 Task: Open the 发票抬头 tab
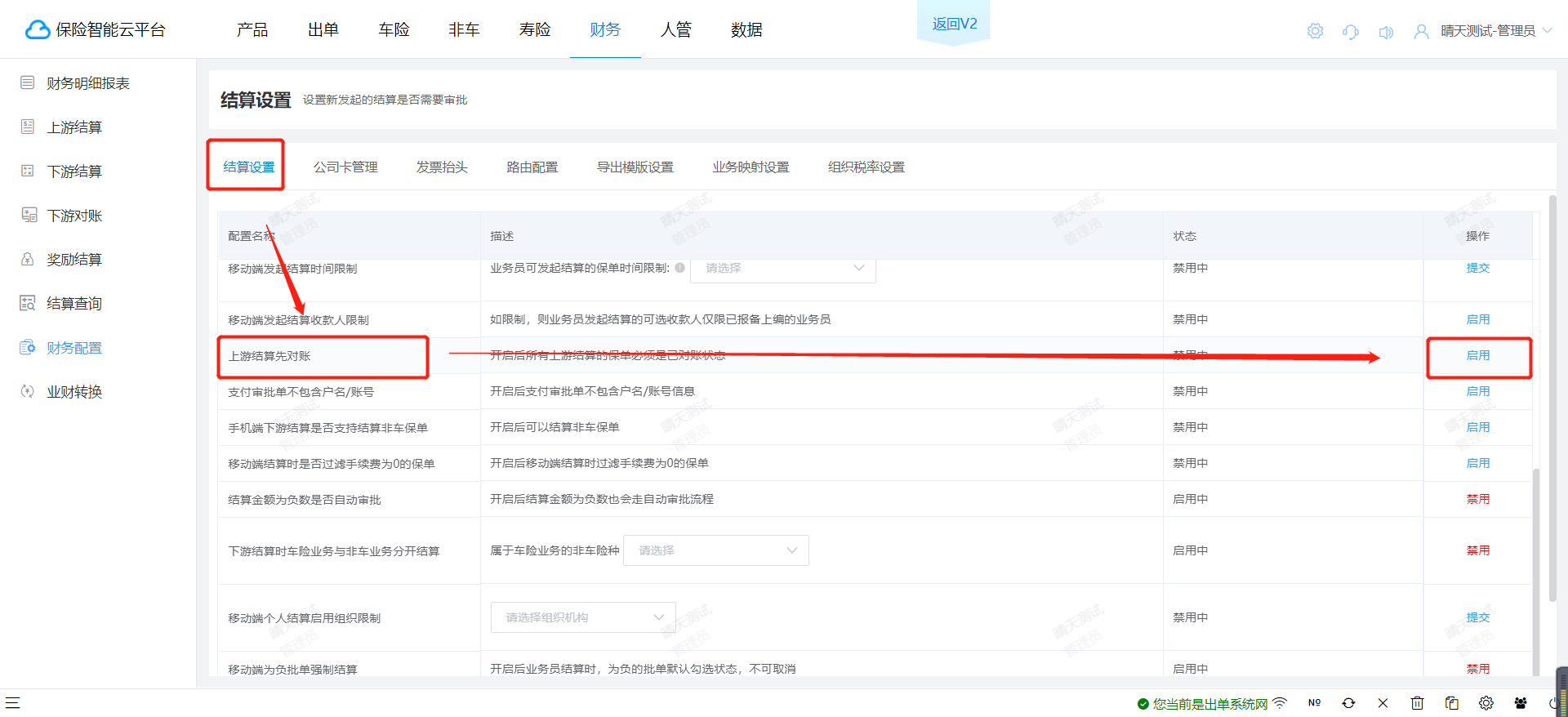[442, 167]
